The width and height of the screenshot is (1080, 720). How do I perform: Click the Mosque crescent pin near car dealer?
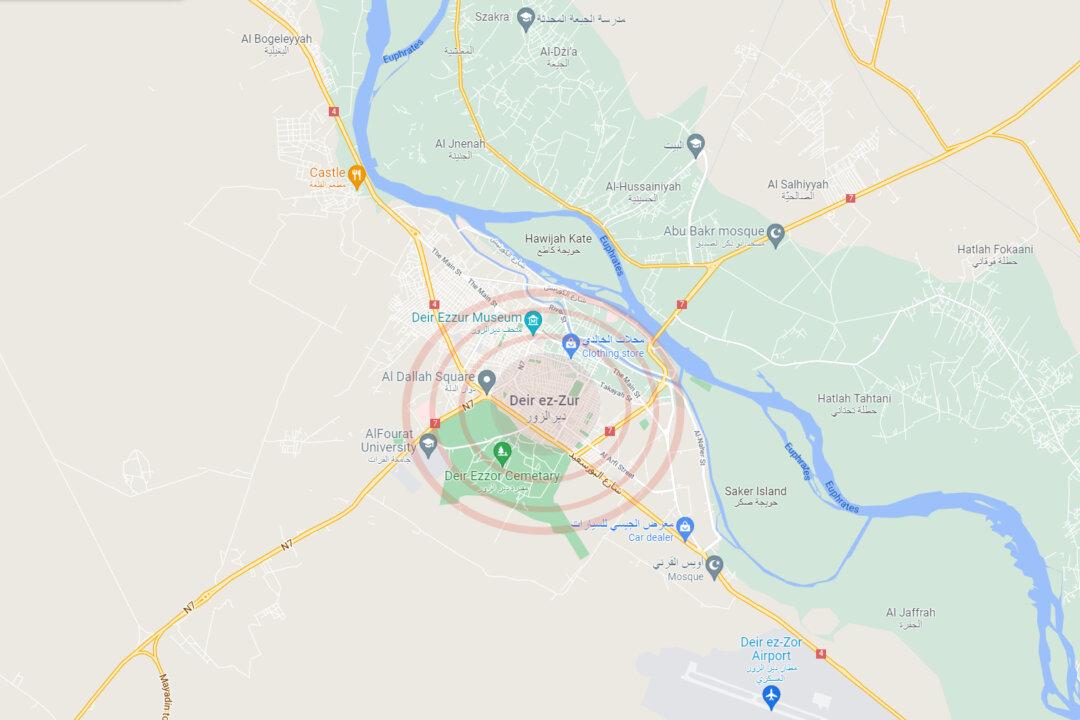(714, 566)
